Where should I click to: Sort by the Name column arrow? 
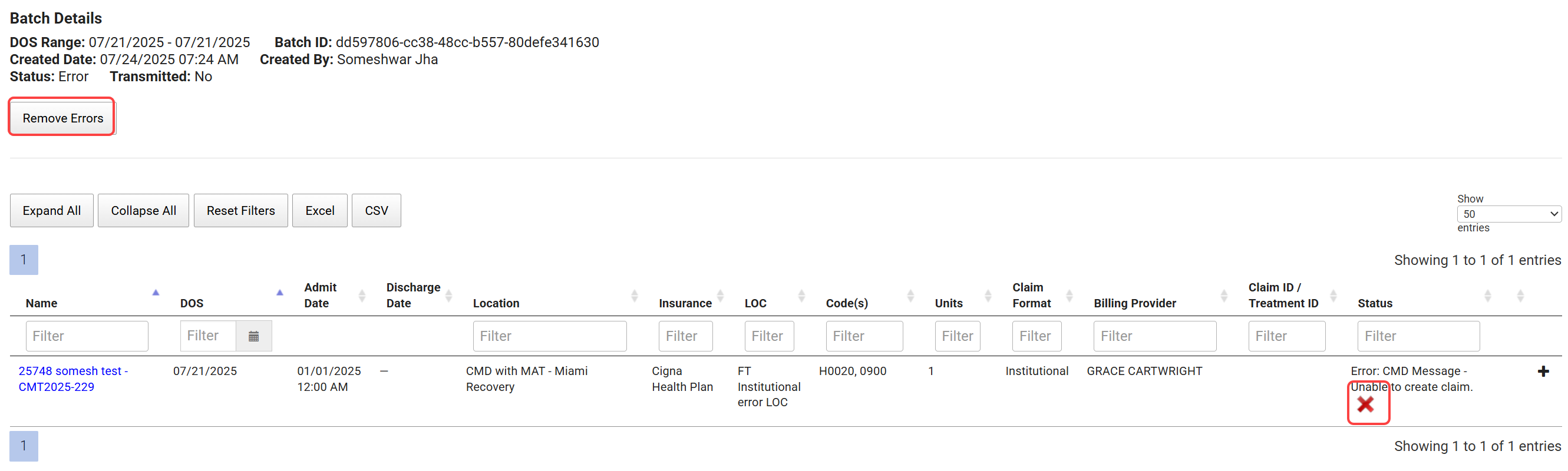(156, 293)
